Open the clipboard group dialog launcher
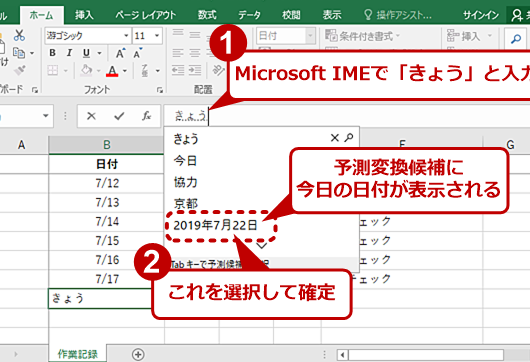The height and width of the screenshot is (362, 530). (35, 90)
